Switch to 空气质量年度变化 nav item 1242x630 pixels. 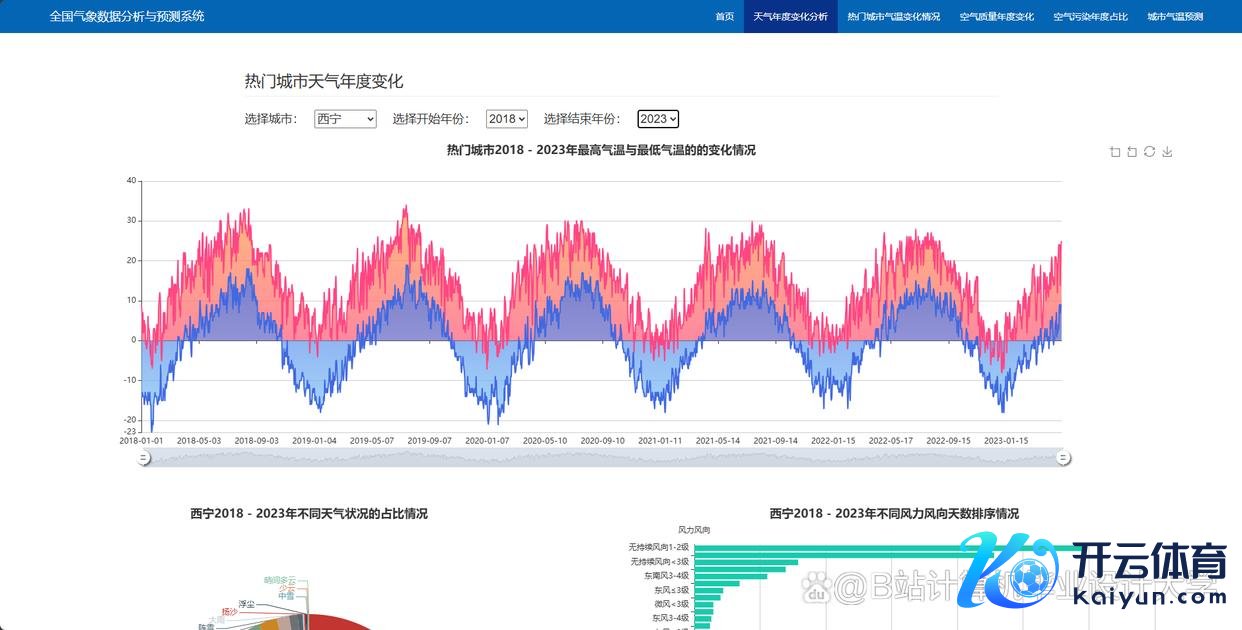[x=996, y=17]
